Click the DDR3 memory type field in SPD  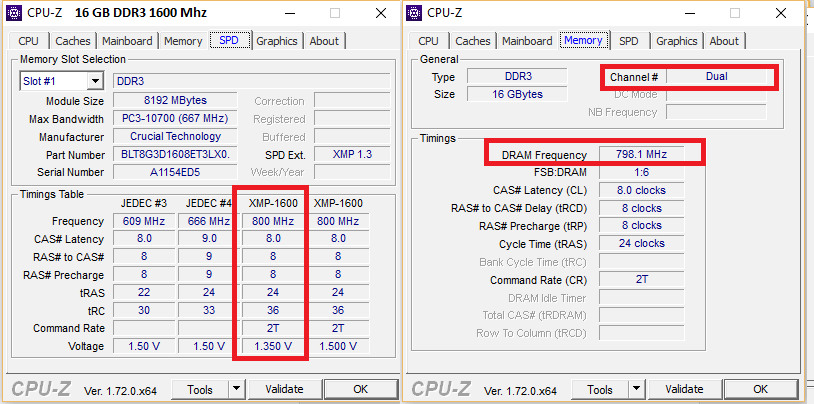click(252, 82)
